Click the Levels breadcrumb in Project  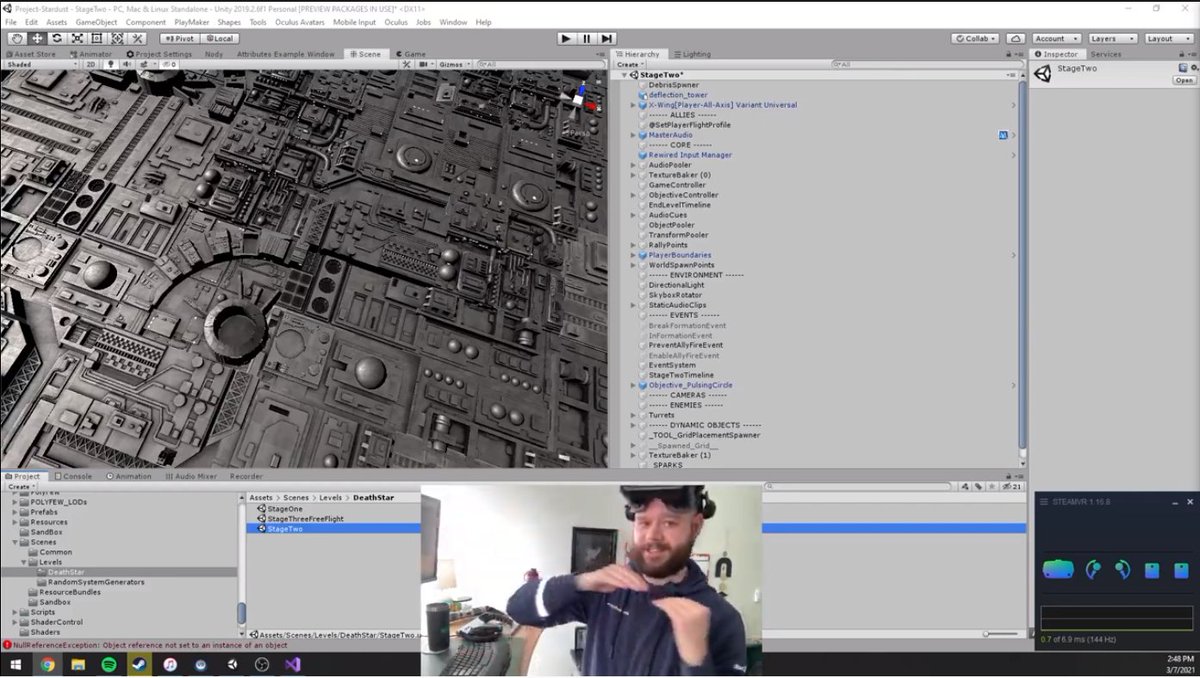332,497
